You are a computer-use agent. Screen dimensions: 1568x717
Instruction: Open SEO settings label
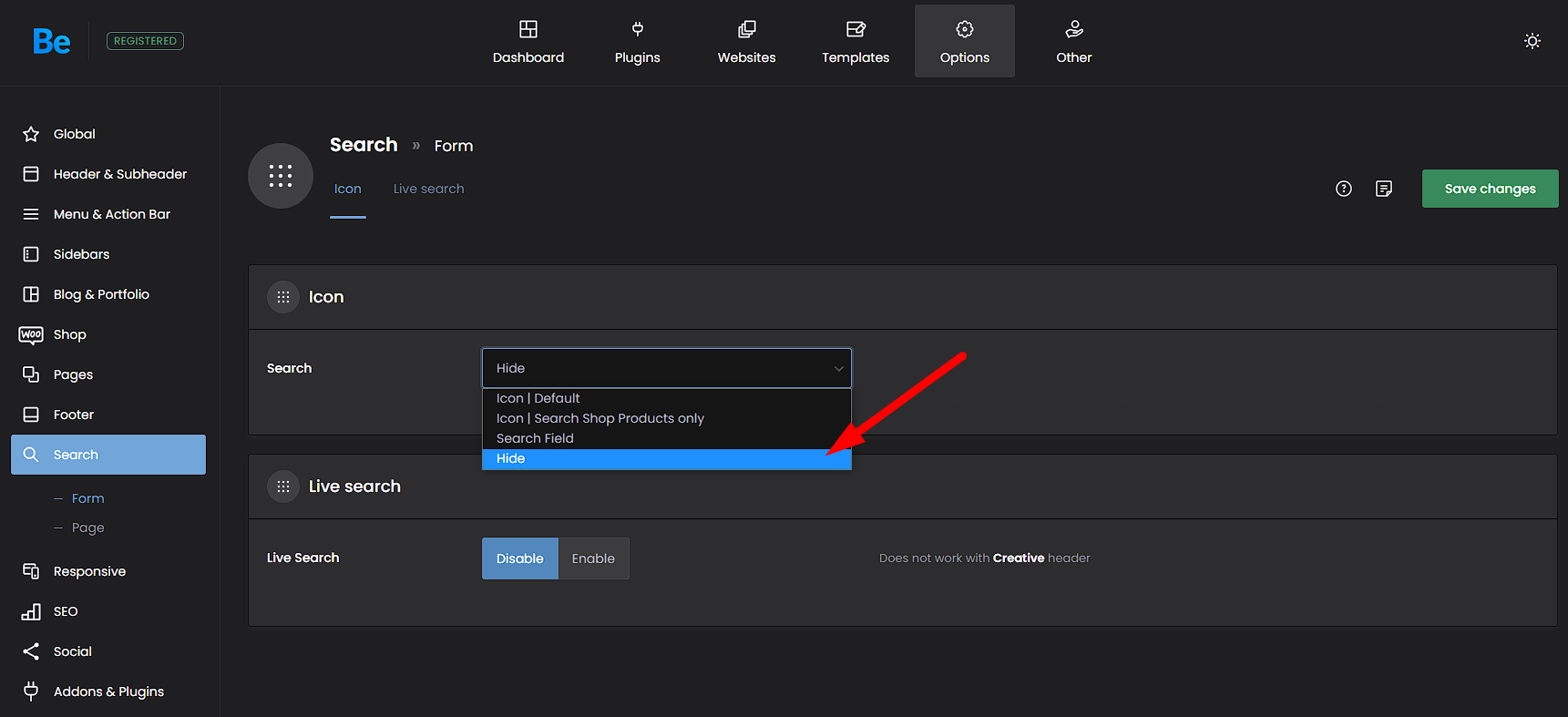point(66,611)
